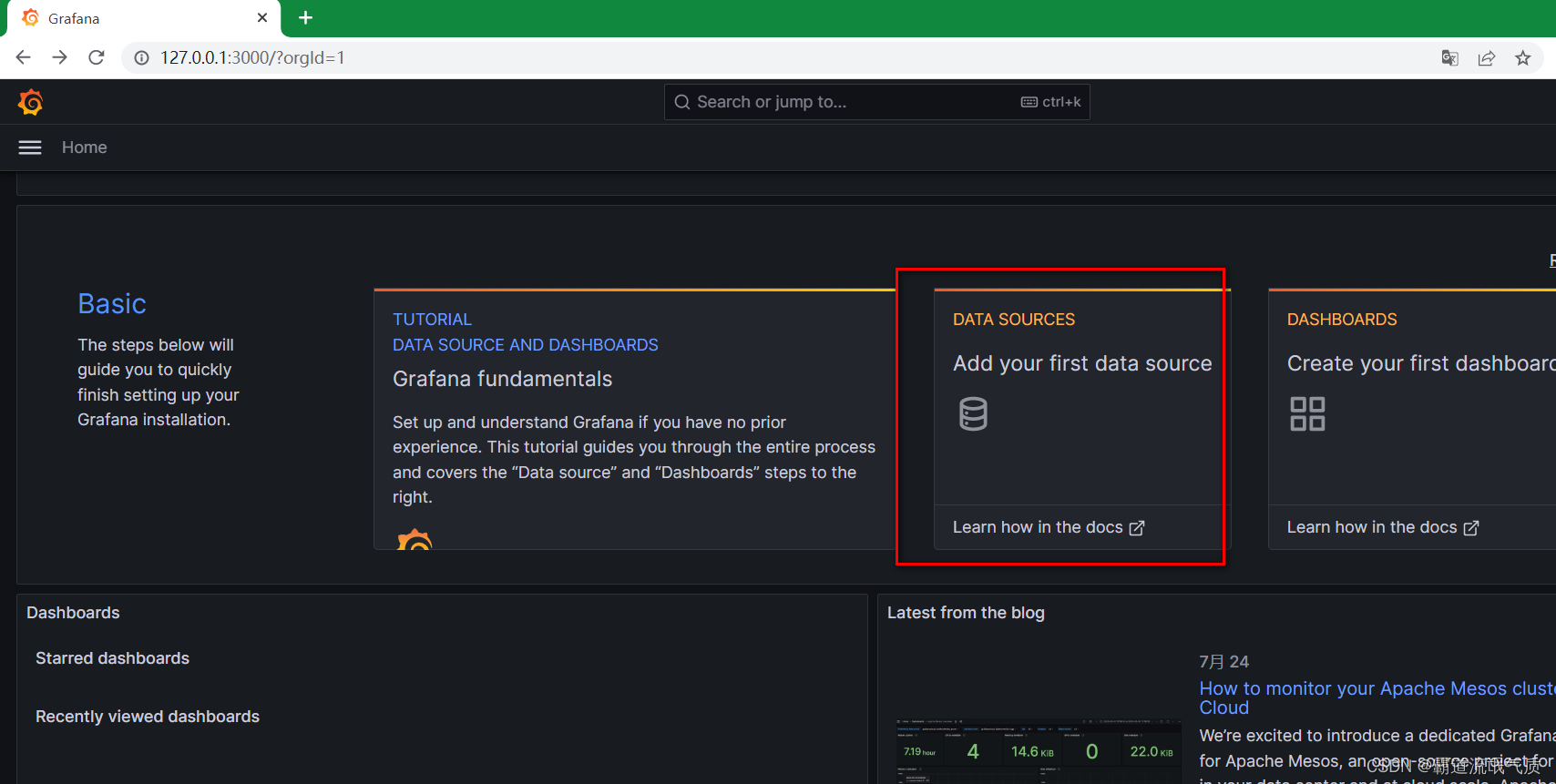Viewport: 1556px width, 784px height.
Task: Click the Home breadcrumb
Action: [x=85, y=148]
